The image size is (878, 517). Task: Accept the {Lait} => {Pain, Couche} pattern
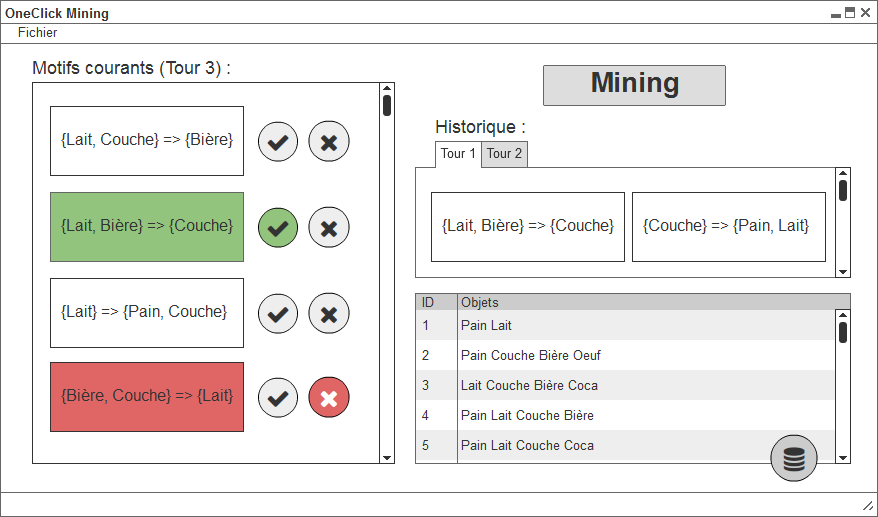(278, 314)
